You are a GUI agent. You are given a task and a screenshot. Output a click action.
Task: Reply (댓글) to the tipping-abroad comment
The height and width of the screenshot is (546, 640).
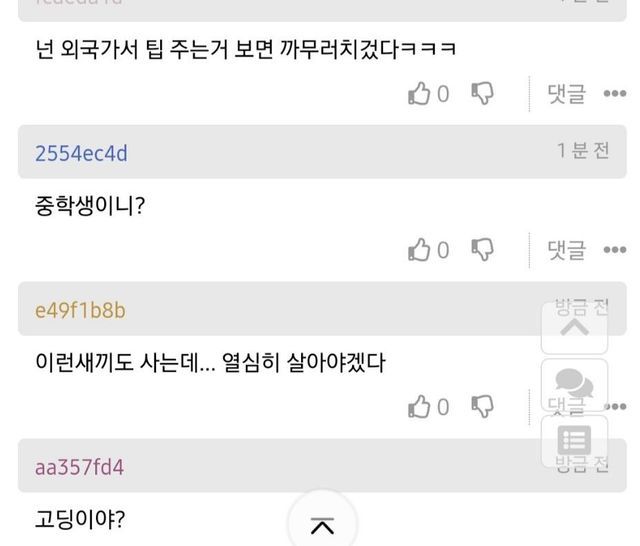566,94
